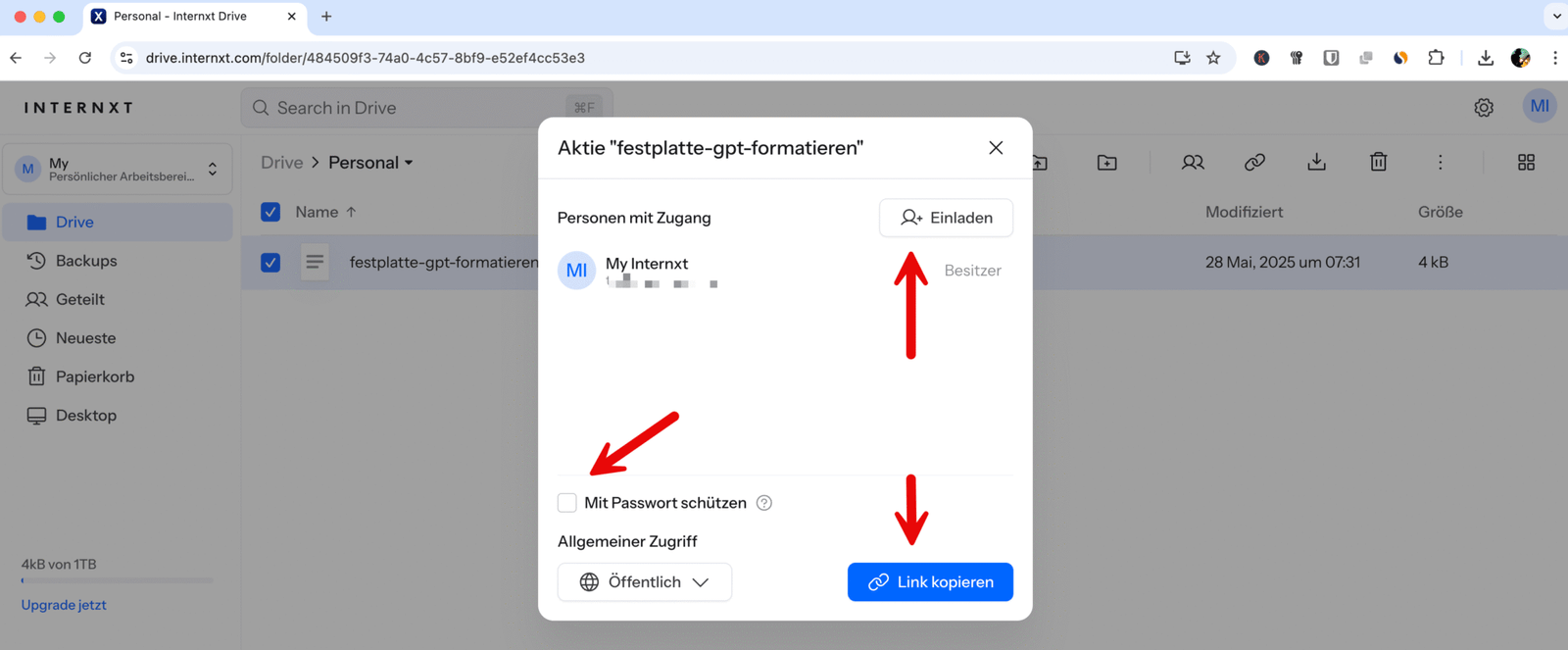Open the three-dot more options

coord(1441,163)
